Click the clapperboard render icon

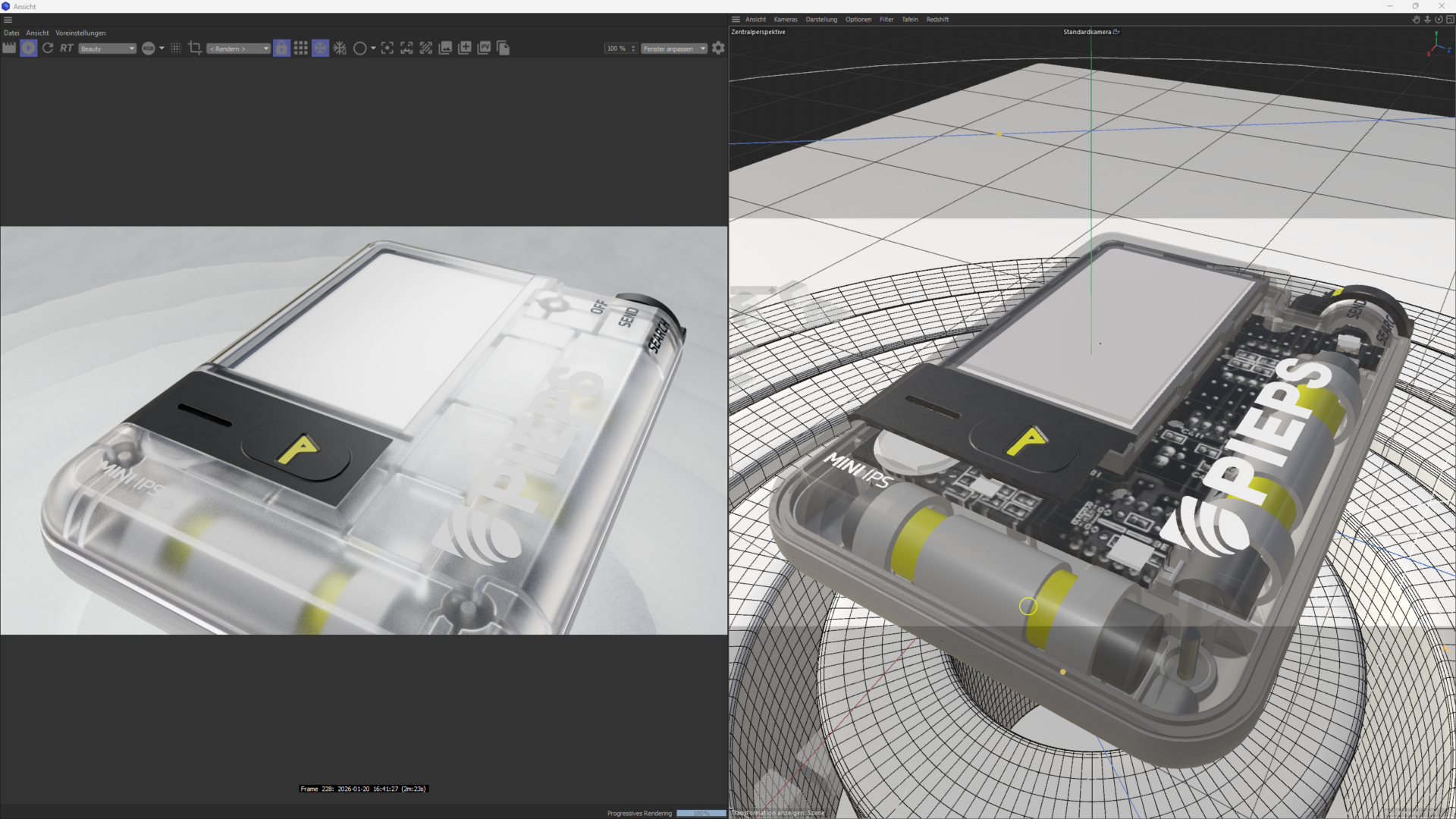tap(9, 49)
